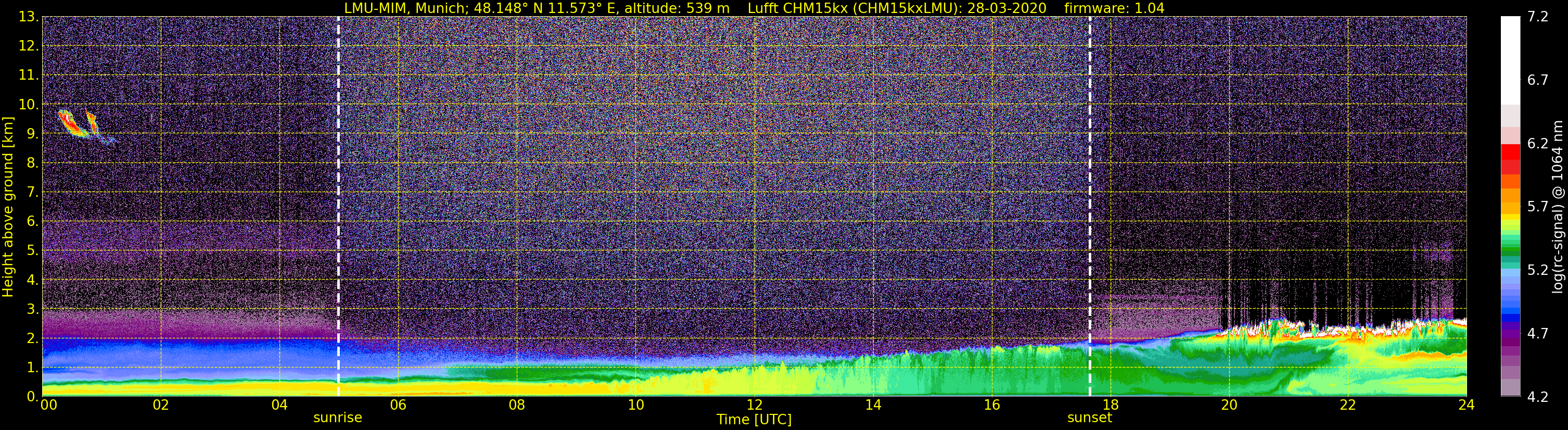This screenshot has height=430, width=1568.
Task: Select the "Lufft CHM15kx (CHM15kxLMU): 28-03-2020" title text
Action: (897, 8)
